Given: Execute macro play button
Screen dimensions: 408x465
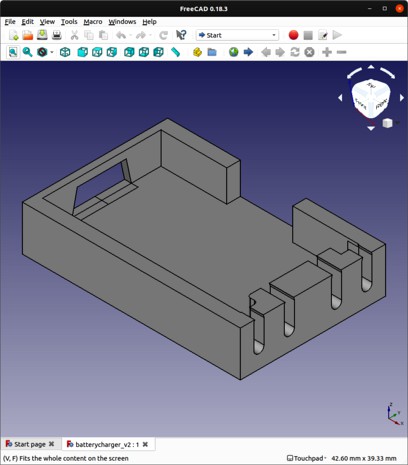Looking at the screenshot, I should click(337, 35).
